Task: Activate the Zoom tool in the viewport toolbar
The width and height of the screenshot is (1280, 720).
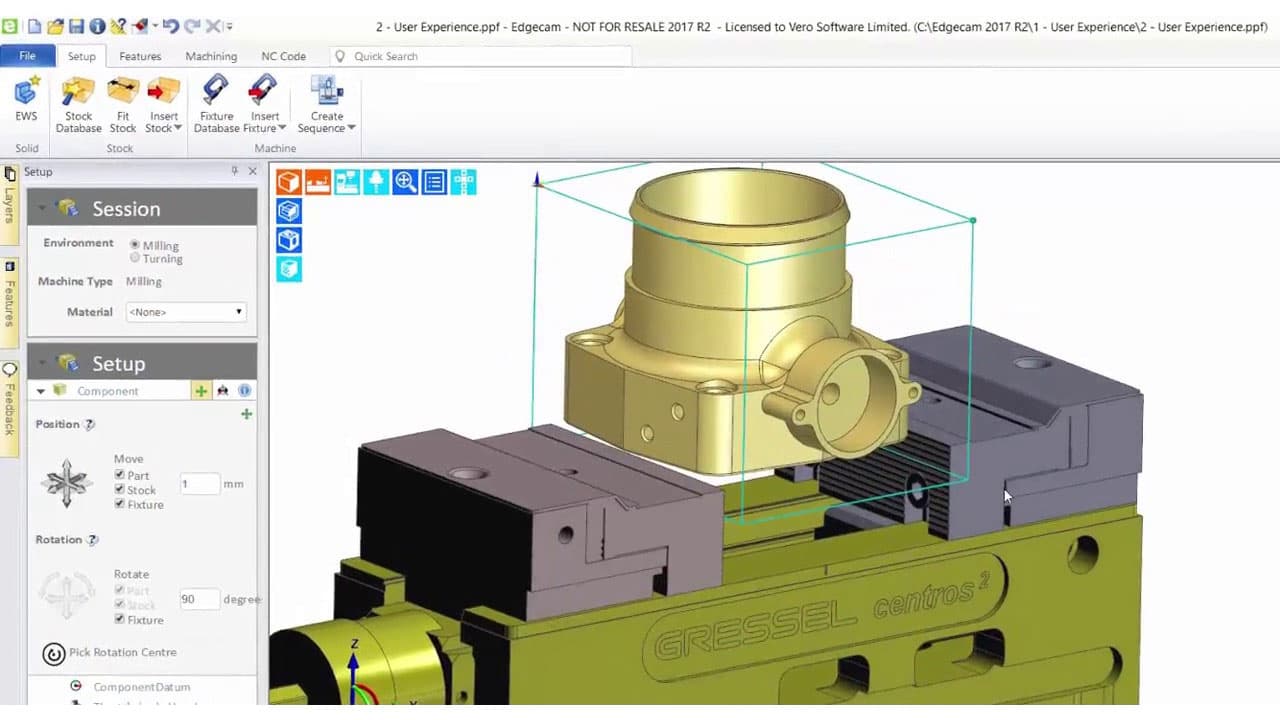Action: pos(405,182)
